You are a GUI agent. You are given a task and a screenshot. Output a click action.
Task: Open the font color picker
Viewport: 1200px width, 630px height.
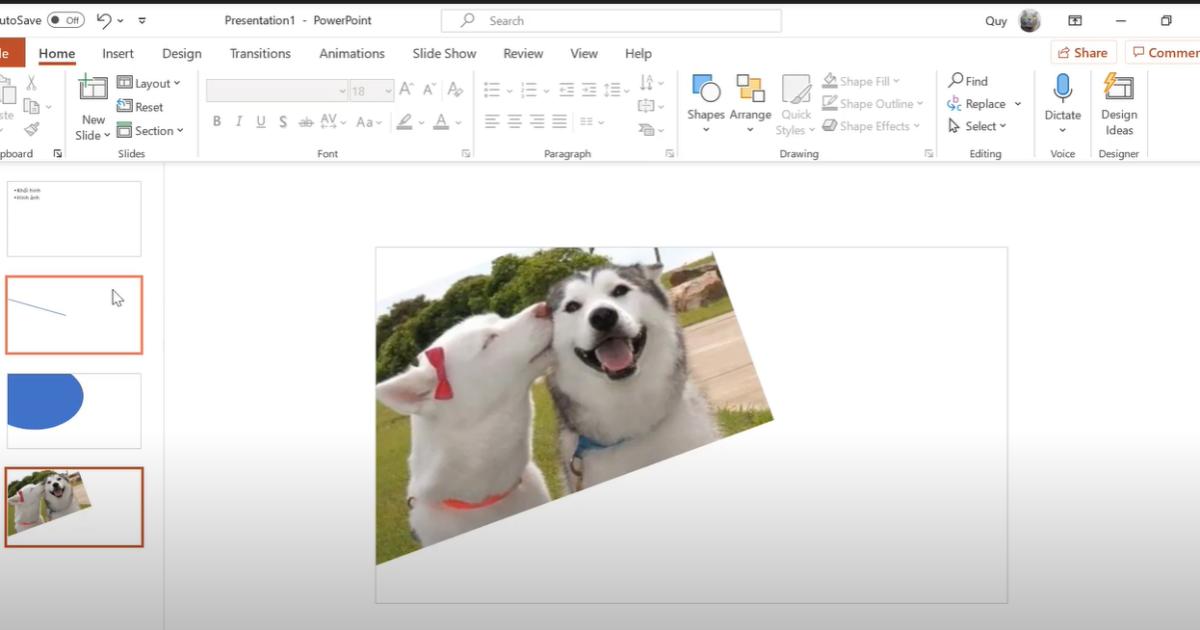(x=441, y=122)
